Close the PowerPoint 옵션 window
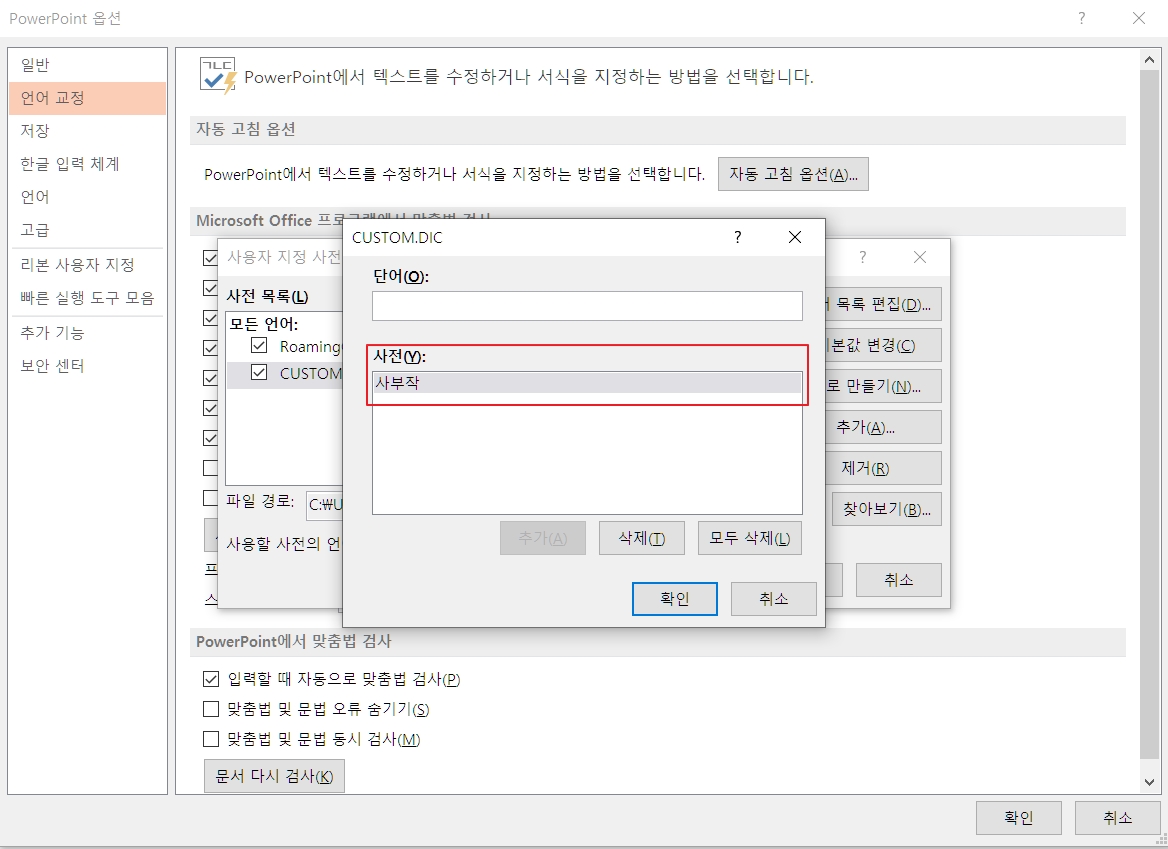Screen dimensions: 1168x849 click(x=1139, y=18)
